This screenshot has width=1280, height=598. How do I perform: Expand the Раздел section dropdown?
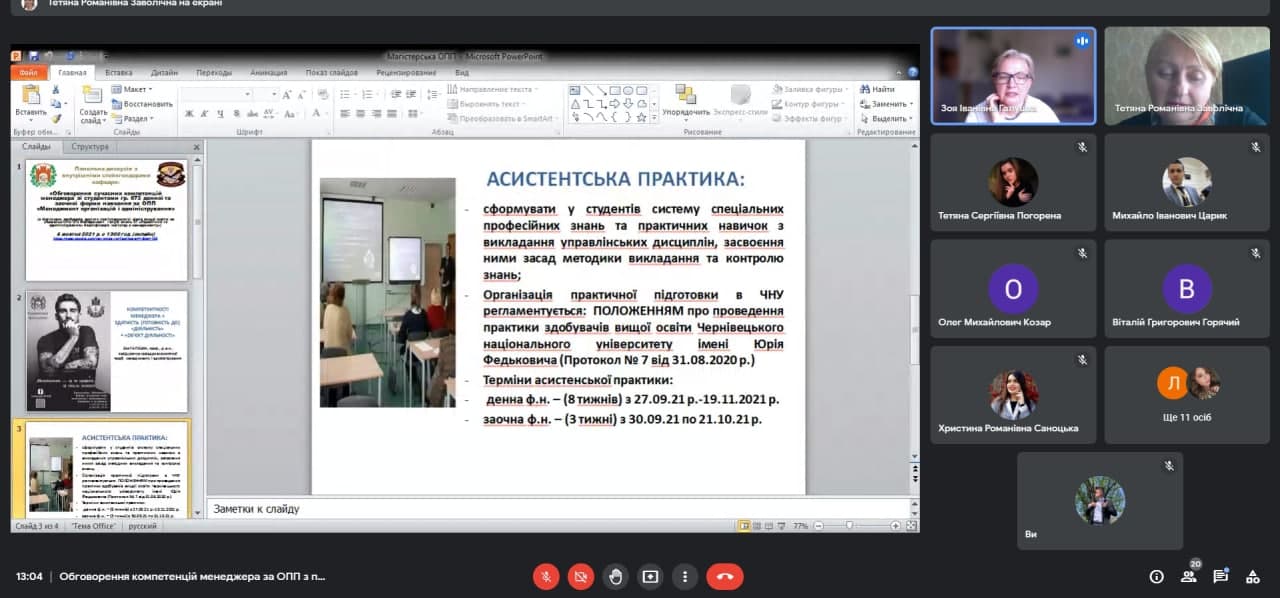(136, 118)
